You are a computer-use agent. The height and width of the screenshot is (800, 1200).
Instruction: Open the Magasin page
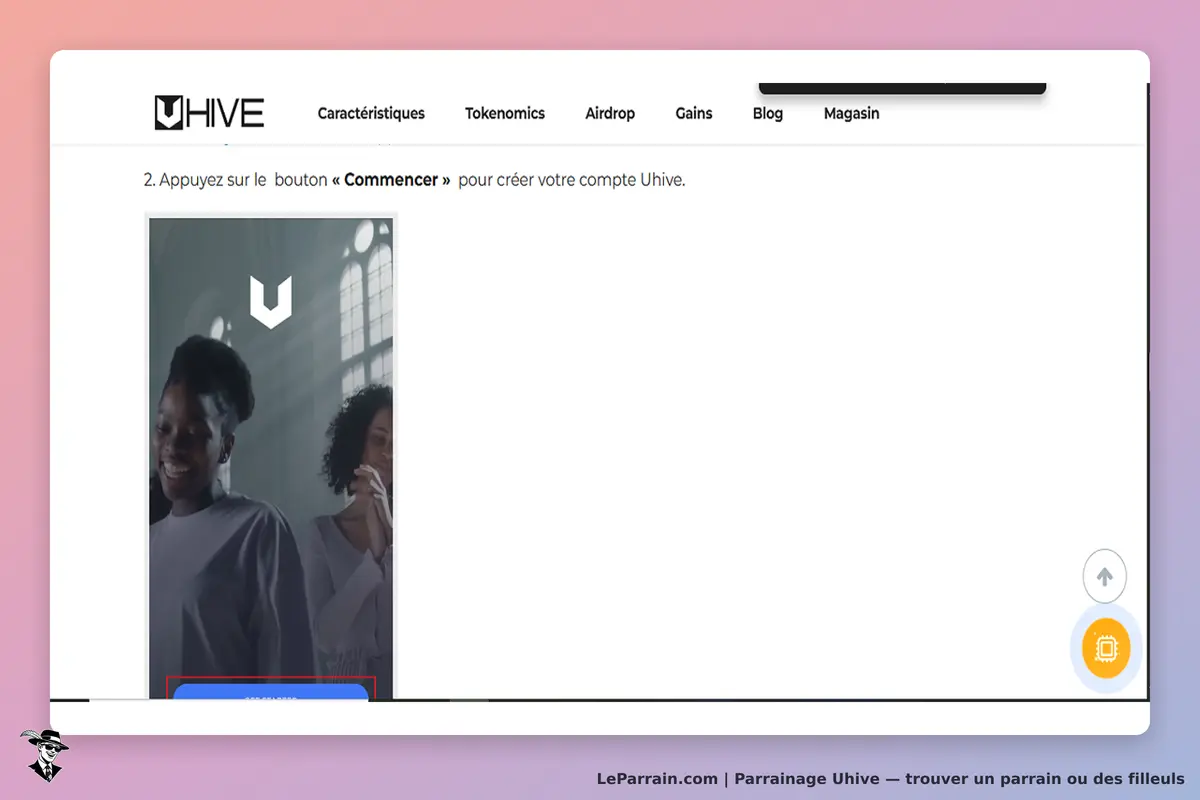click(852, 113)
